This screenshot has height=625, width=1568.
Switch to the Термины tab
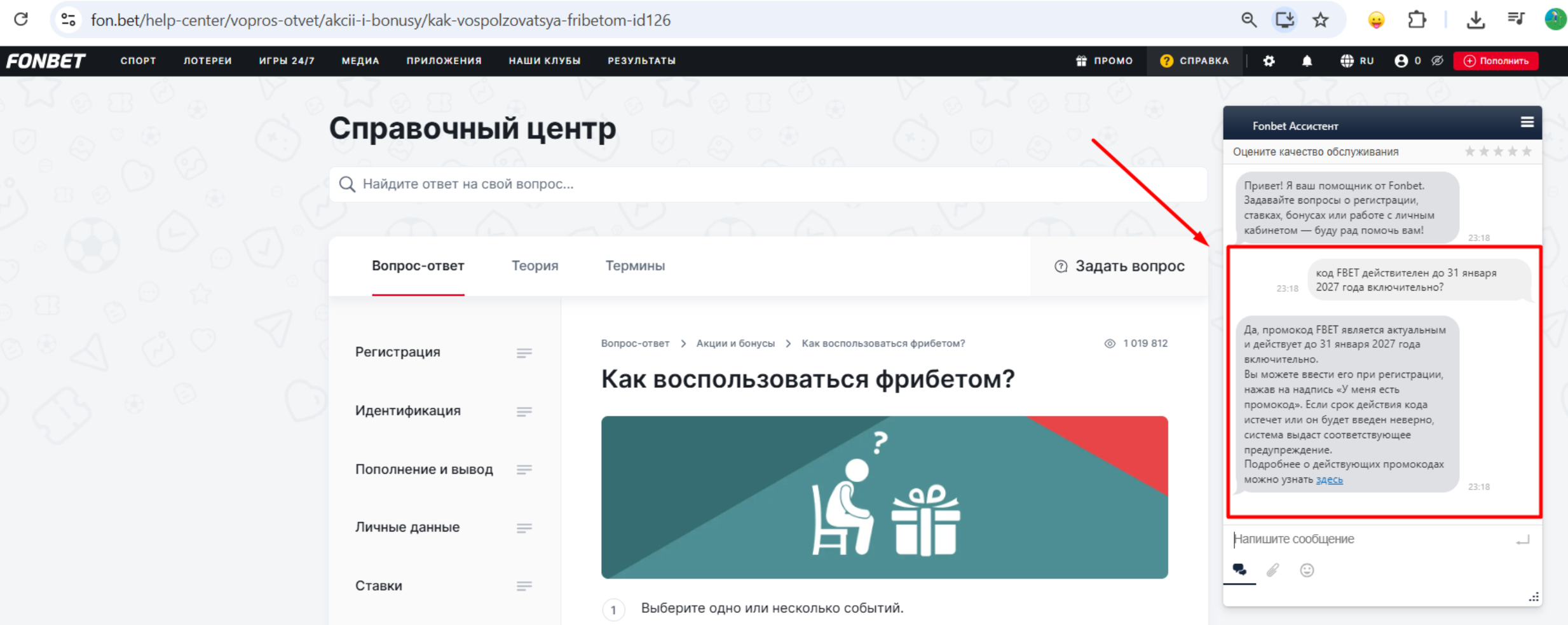click(x=635, y=266)
